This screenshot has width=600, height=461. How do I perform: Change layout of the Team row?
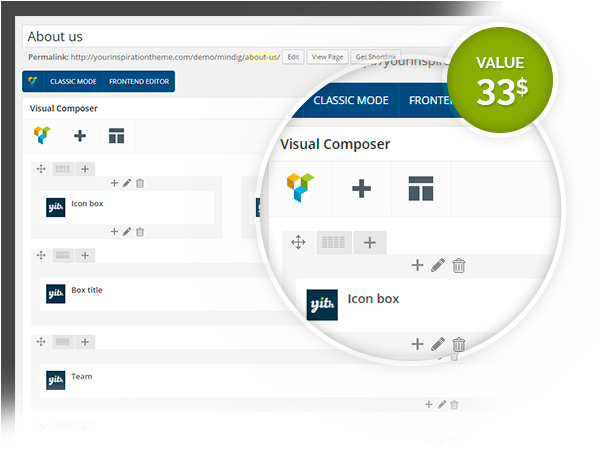pos(62,342)
